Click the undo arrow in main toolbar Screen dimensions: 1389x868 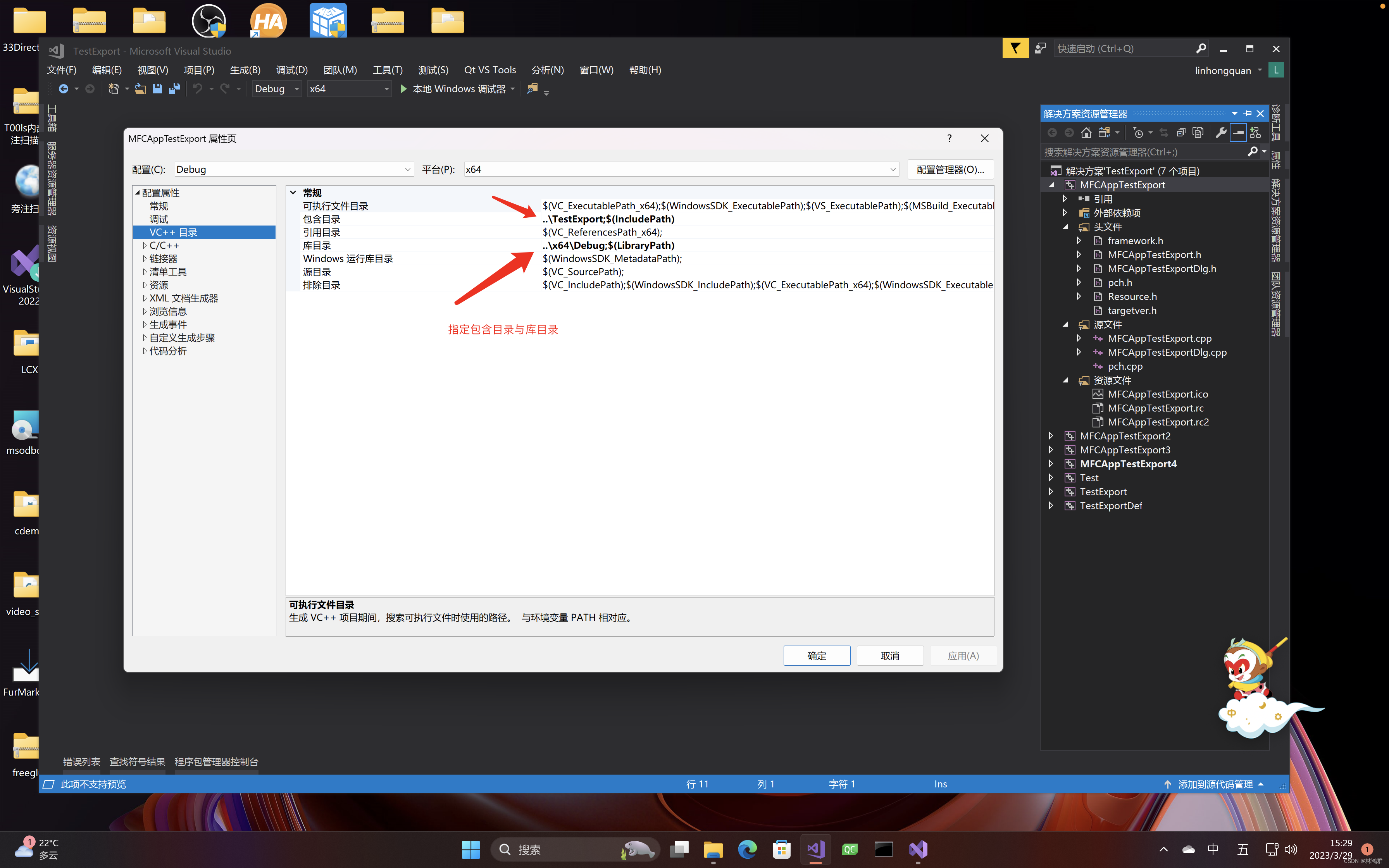click(197, 89)
